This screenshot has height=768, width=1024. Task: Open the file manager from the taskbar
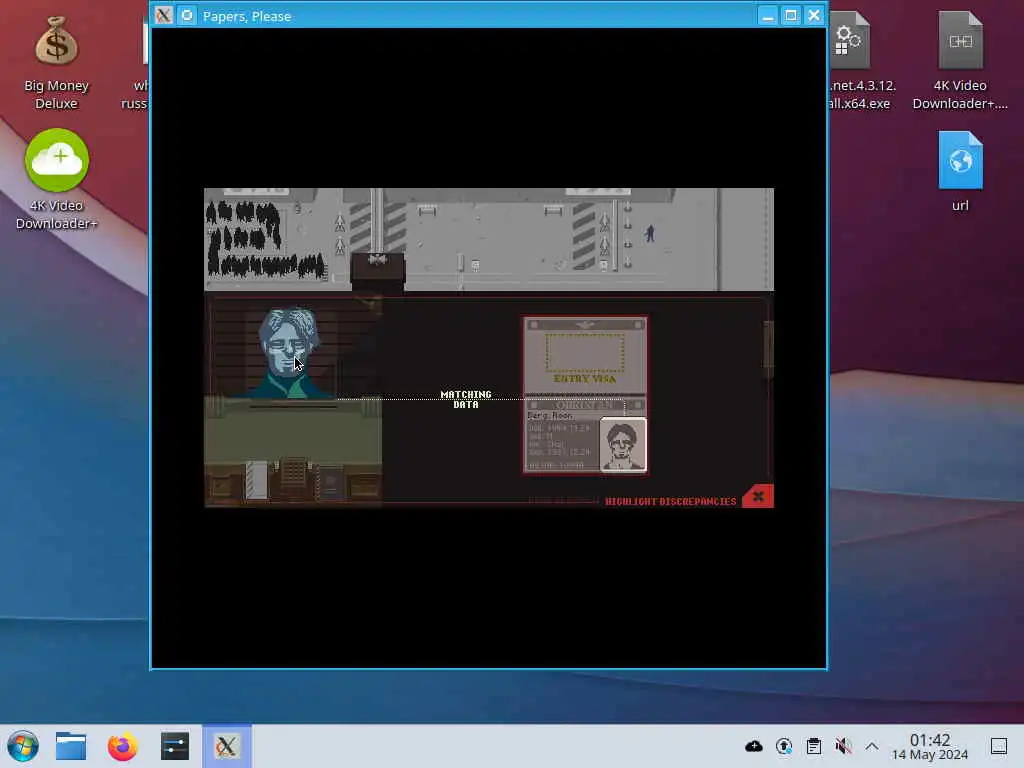(x=71, y=746)
